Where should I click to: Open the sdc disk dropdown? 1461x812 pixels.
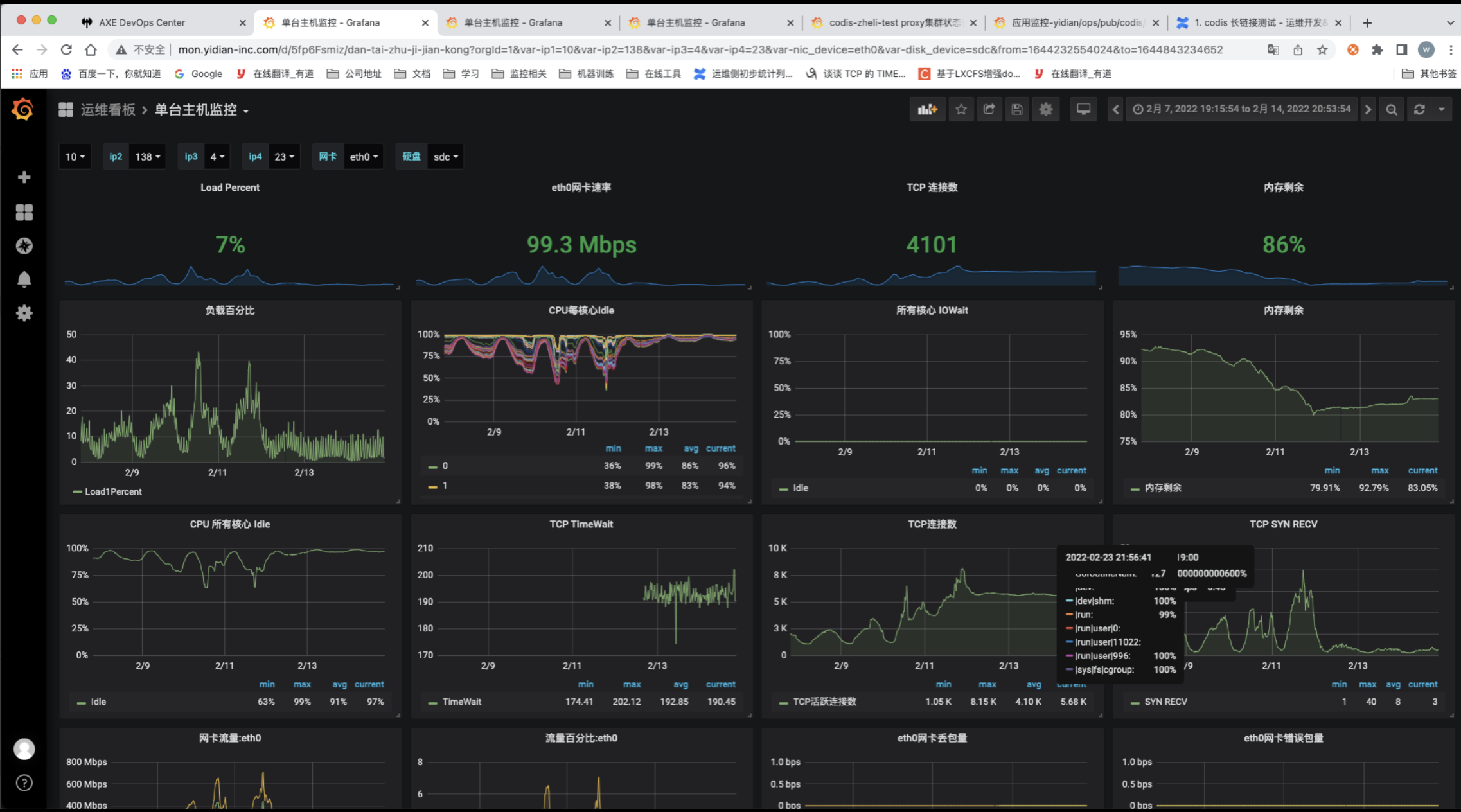point(445,157)
